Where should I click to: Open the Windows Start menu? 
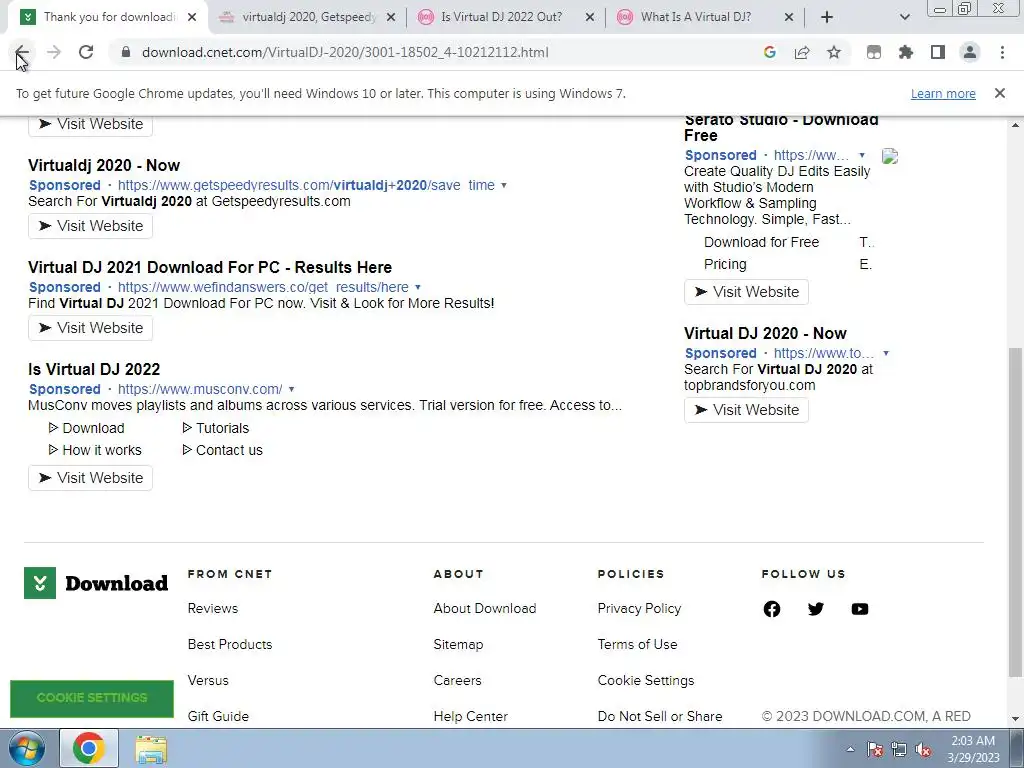coord(27,748)
